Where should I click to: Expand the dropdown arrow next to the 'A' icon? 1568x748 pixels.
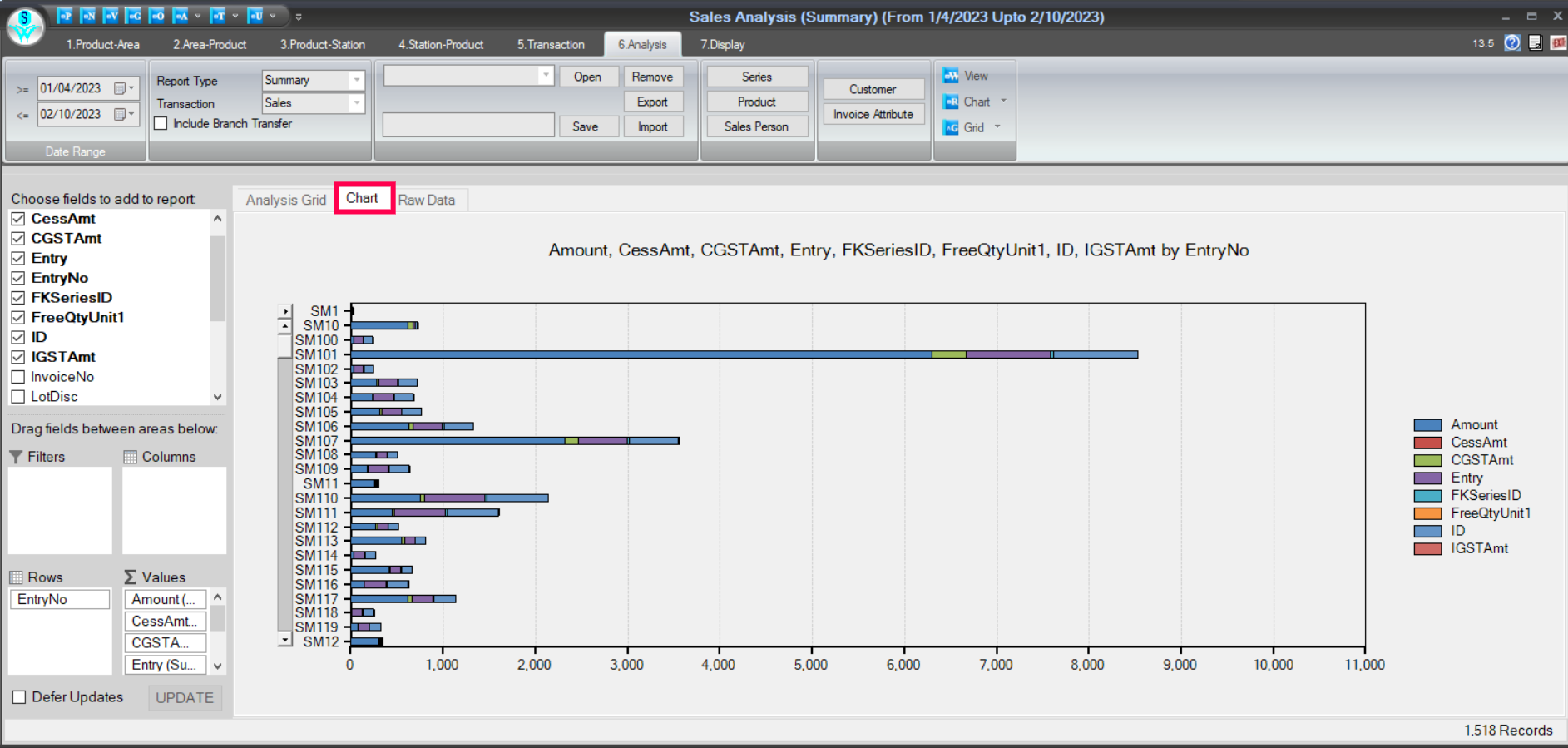(x=197, y=16)
